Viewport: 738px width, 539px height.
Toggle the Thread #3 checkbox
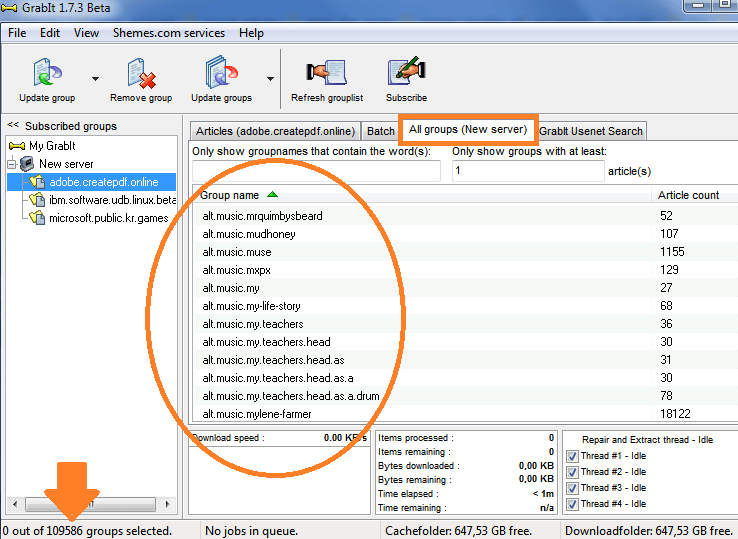[x=572, y=488]
